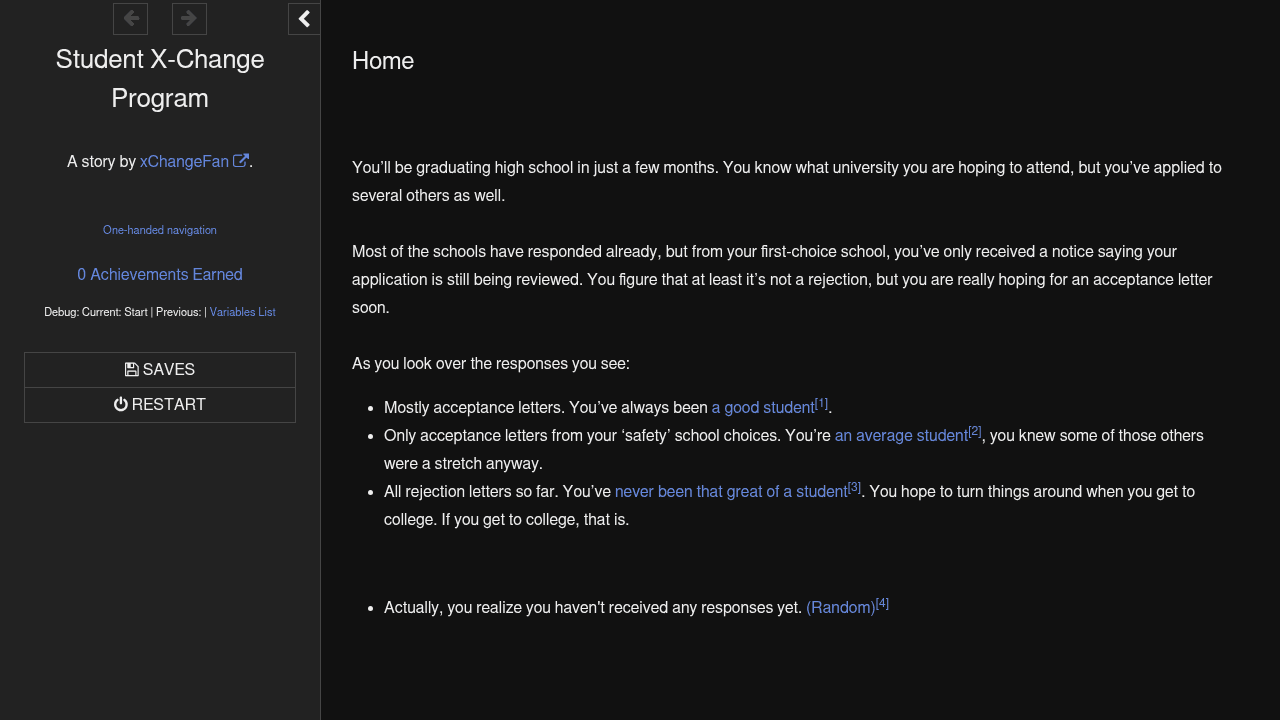Collapse the sidebar with the chevron toggle

304,19
